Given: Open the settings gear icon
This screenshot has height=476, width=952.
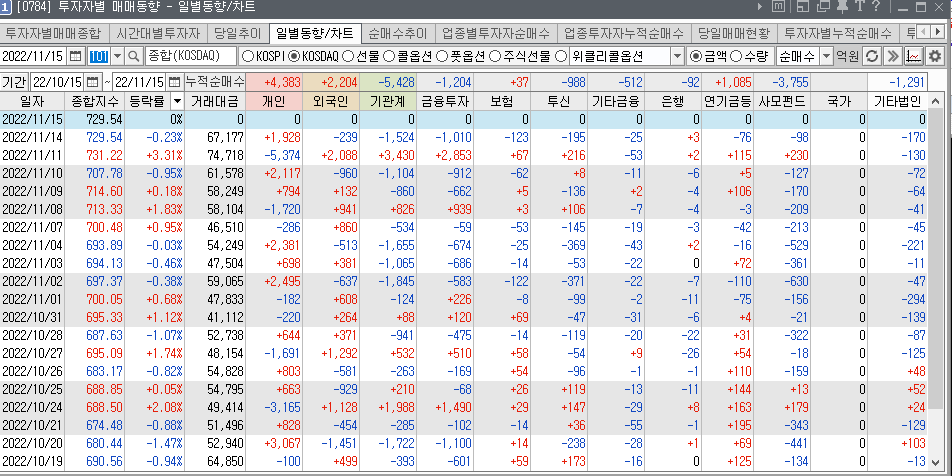Looking at the screenshot, I should point(935,56).
